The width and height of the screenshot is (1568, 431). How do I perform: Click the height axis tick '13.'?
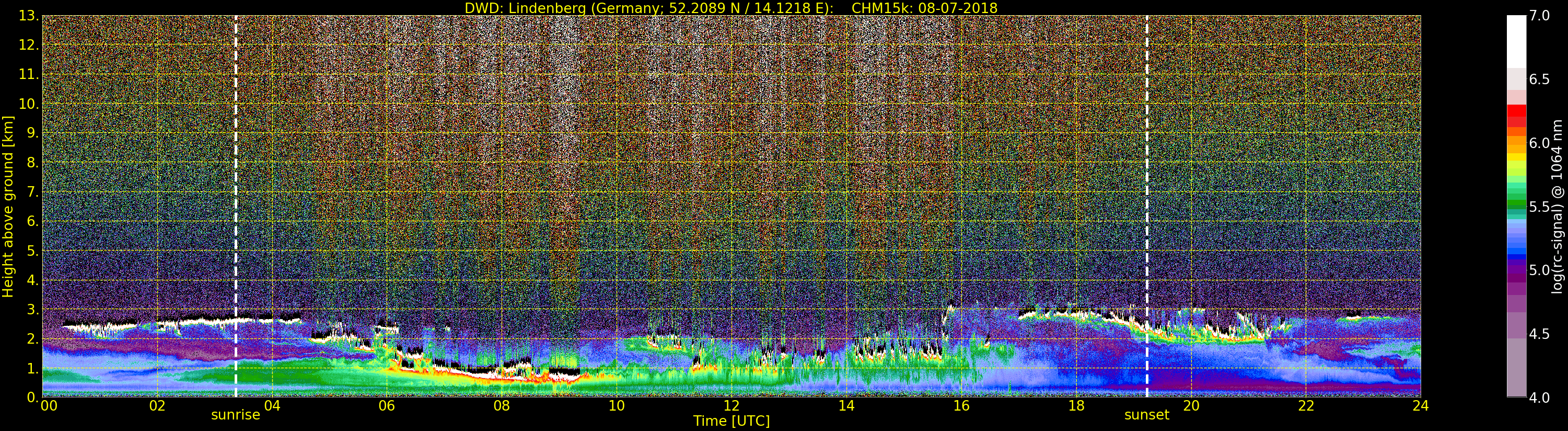29,16
